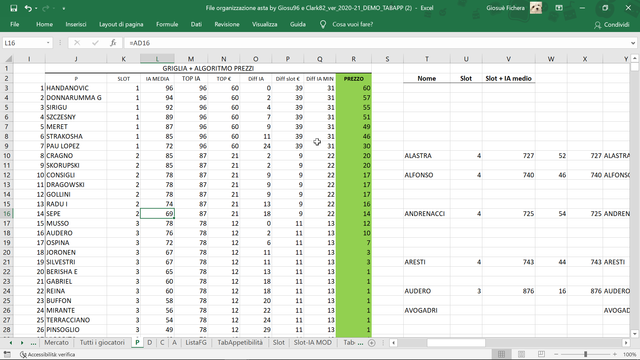The image size is (640, 360).
Task: Open the Ribbon Display Options button
Action: (559, 8)
